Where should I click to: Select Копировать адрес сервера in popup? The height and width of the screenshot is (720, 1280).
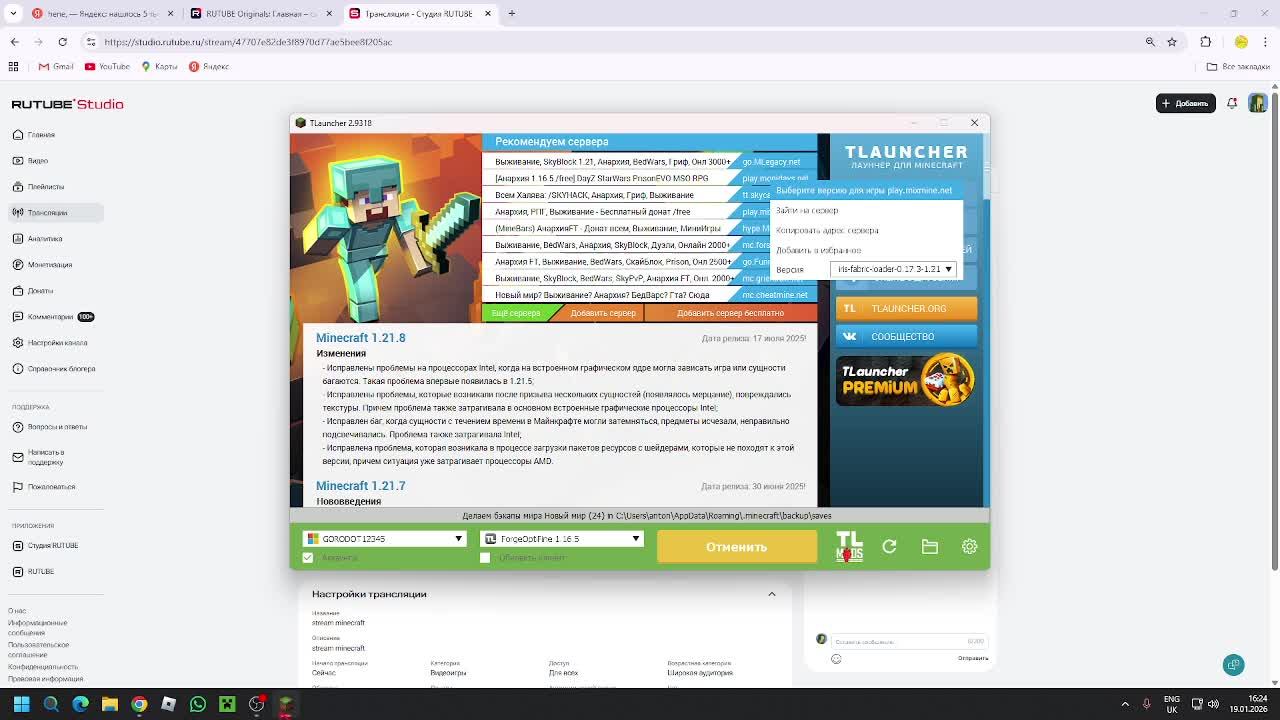pos(827,230)
